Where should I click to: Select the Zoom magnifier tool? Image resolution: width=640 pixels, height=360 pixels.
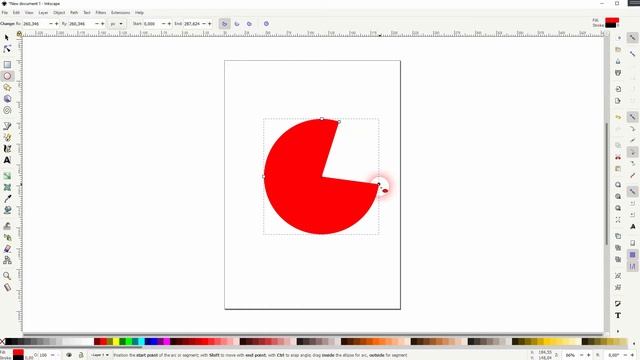7,276
